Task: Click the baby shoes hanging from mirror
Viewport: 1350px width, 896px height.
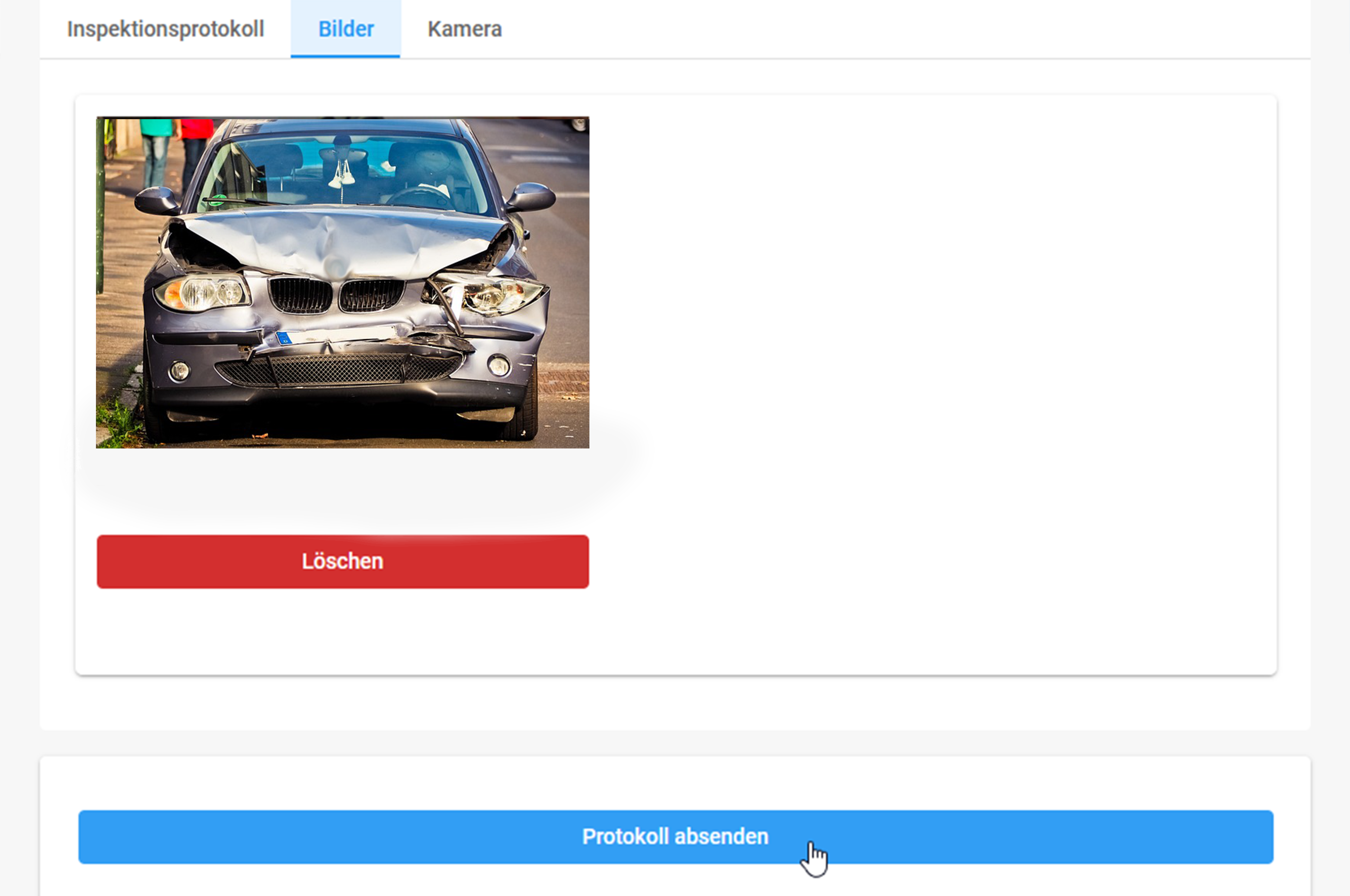Action: 342,179
